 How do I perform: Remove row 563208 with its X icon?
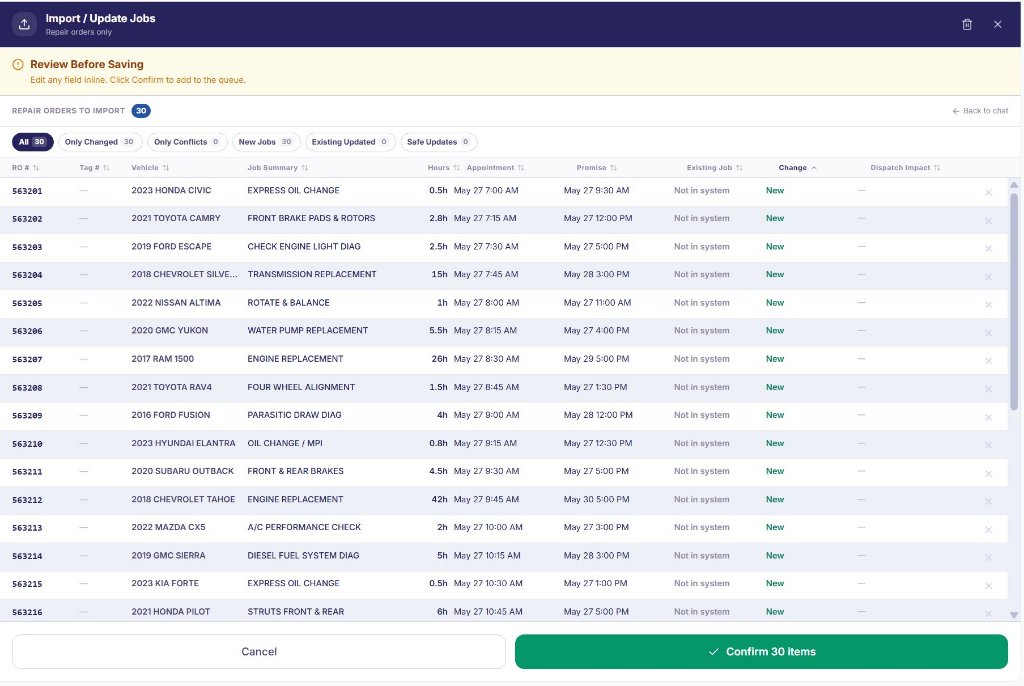988,389
